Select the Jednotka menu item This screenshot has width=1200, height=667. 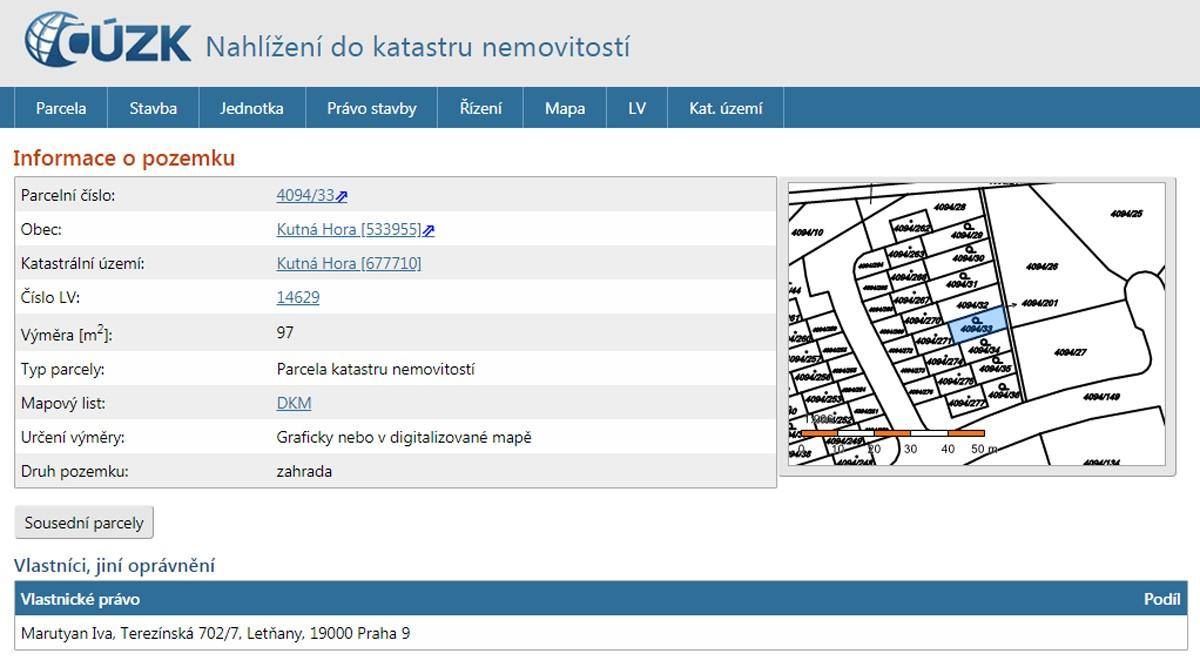pos(252,108)
